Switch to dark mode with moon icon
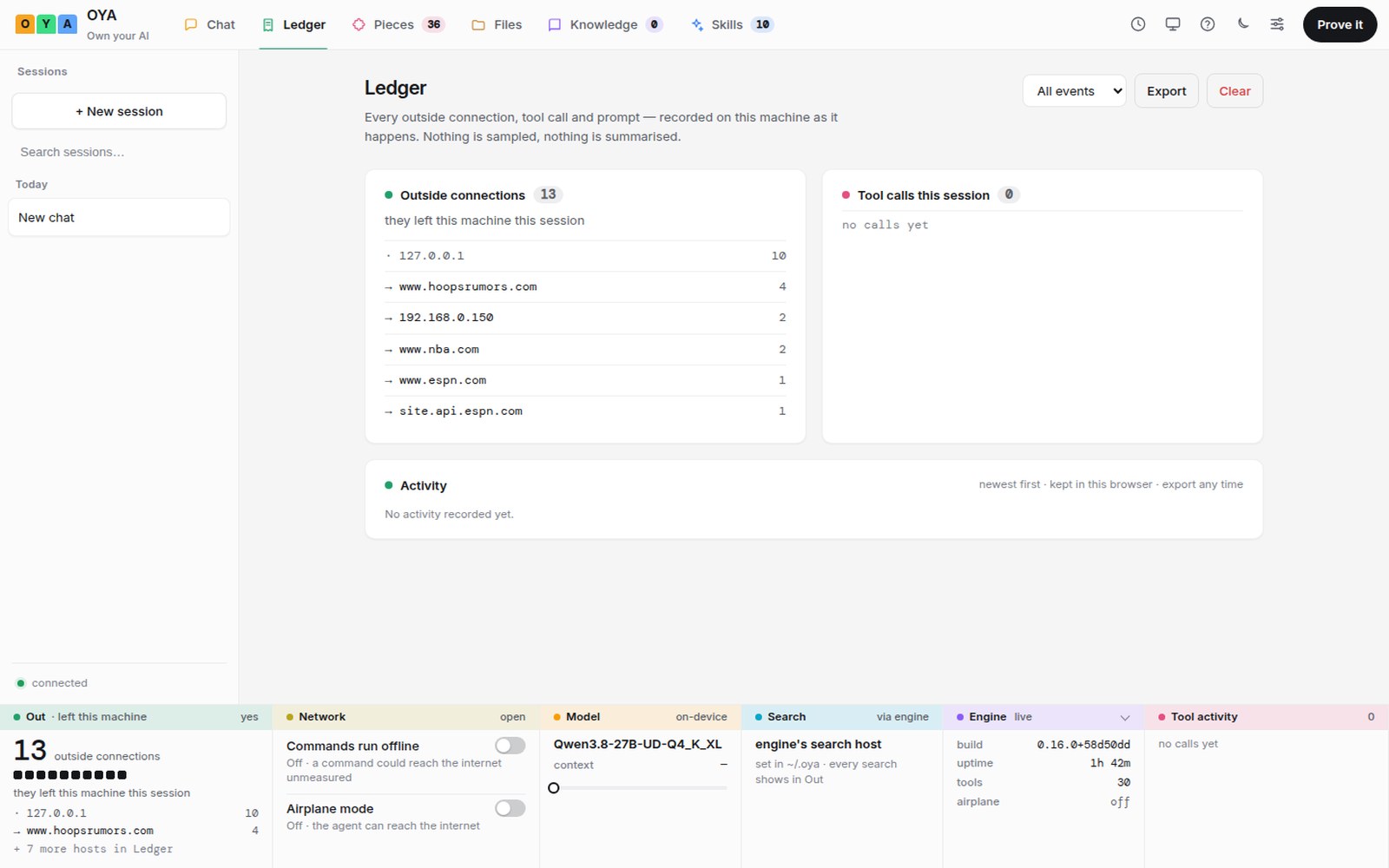Image resolution: width=1389 pixels, height=868 pixels. 1242,24
